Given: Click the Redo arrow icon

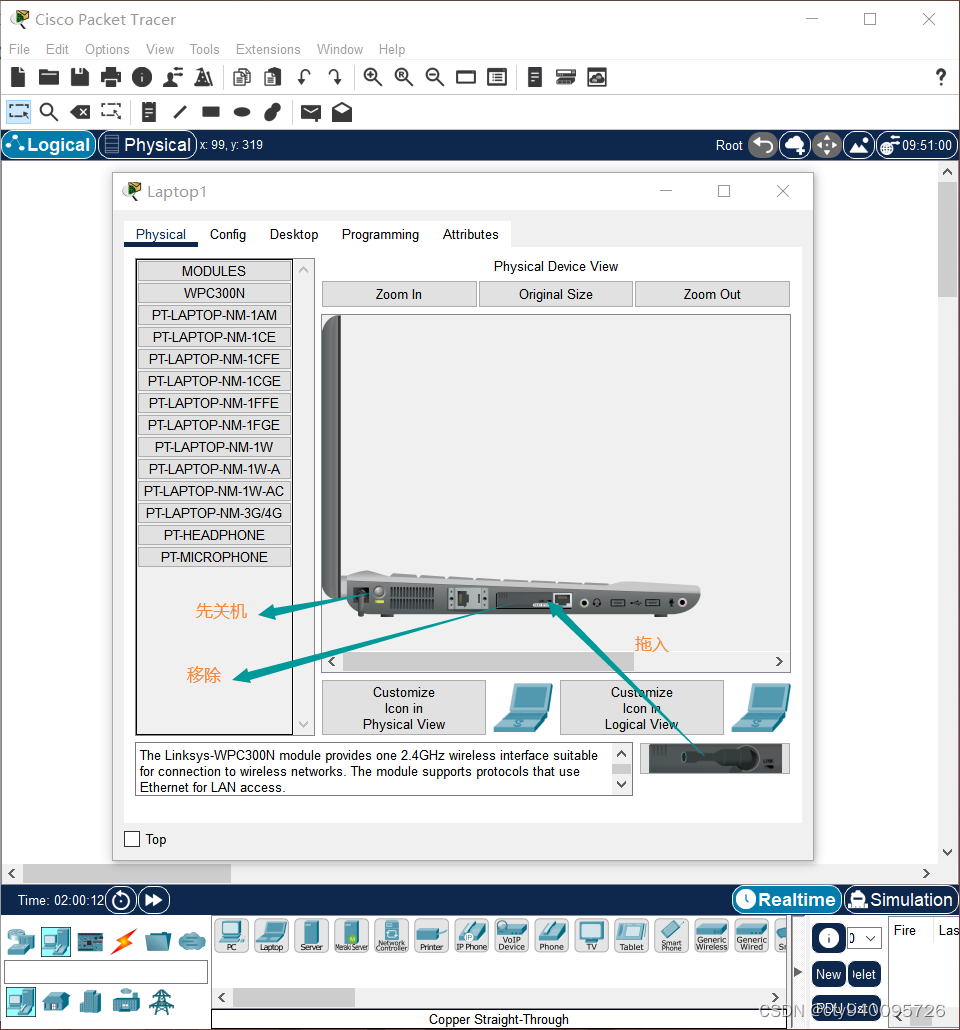Looking at the screenshot, I should click(335, 78).
